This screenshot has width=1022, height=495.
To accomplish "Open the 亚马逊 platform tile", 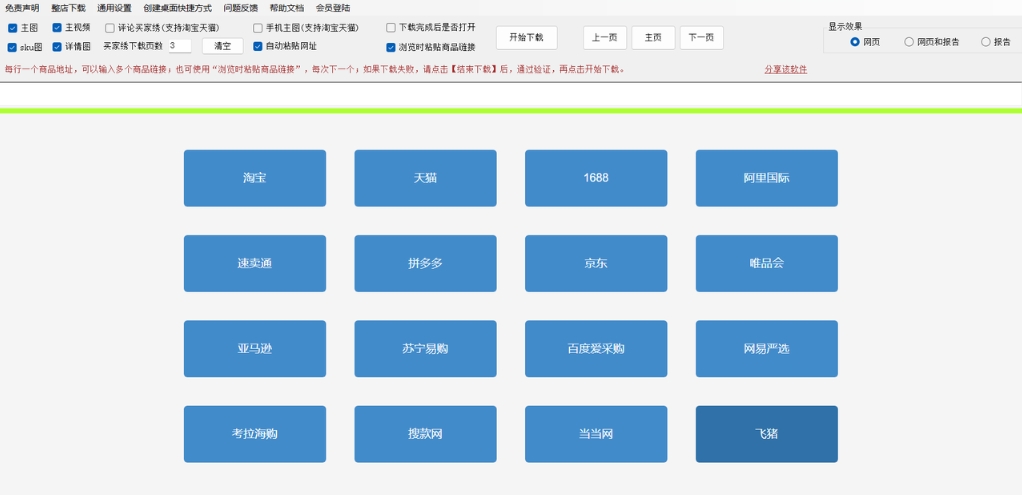I will pos(255,349).
